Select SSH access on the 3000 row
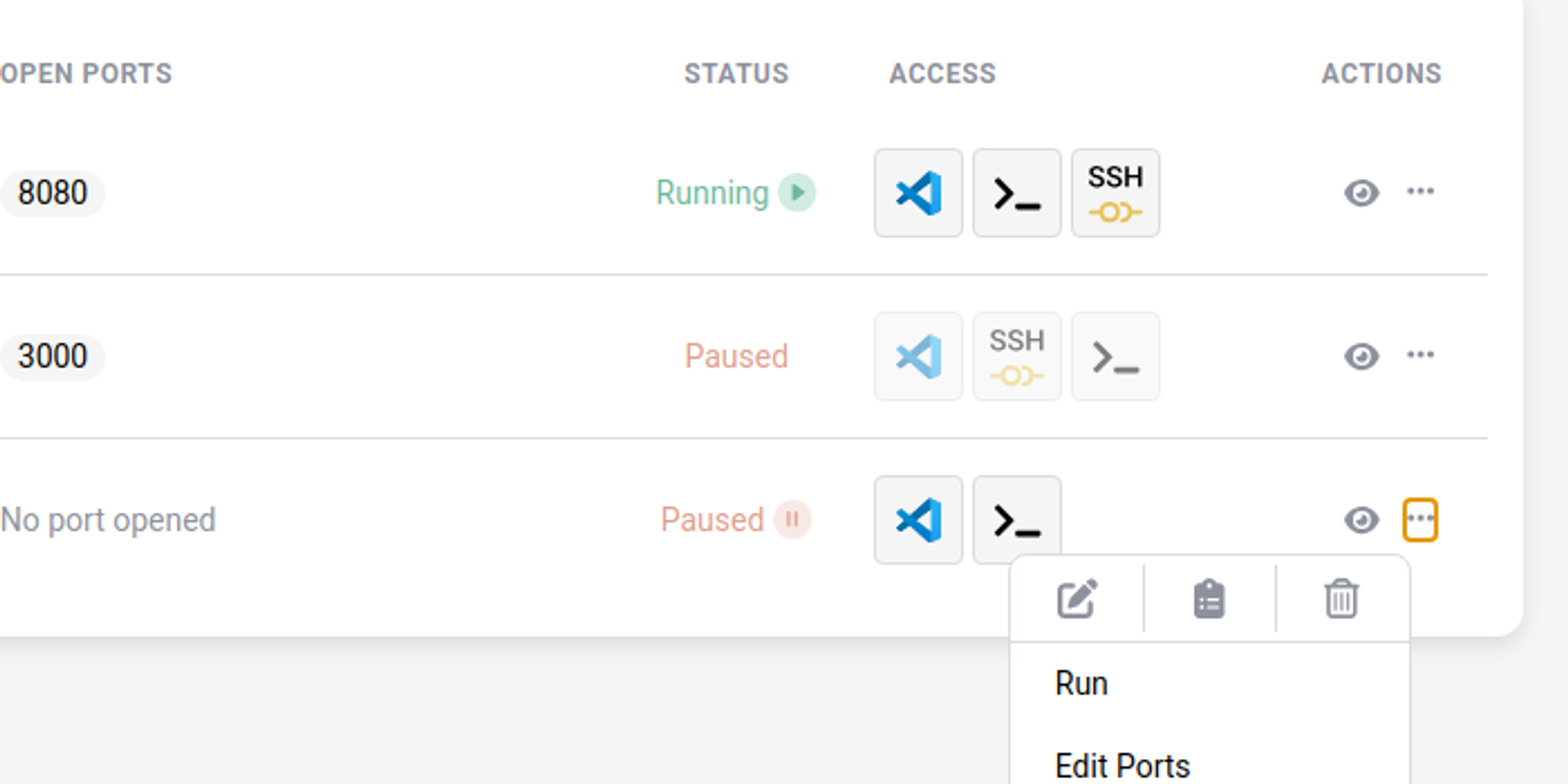 point(1016,355)
